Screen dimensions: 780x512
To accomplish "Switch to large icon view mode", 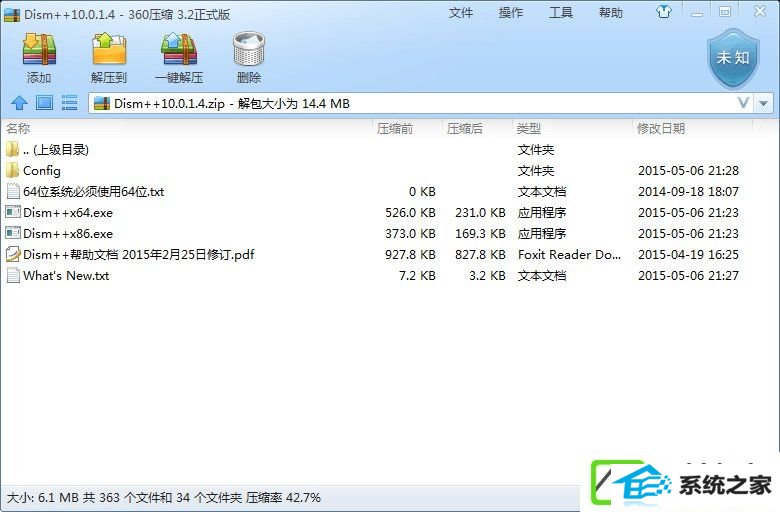I will click(44, 103).
